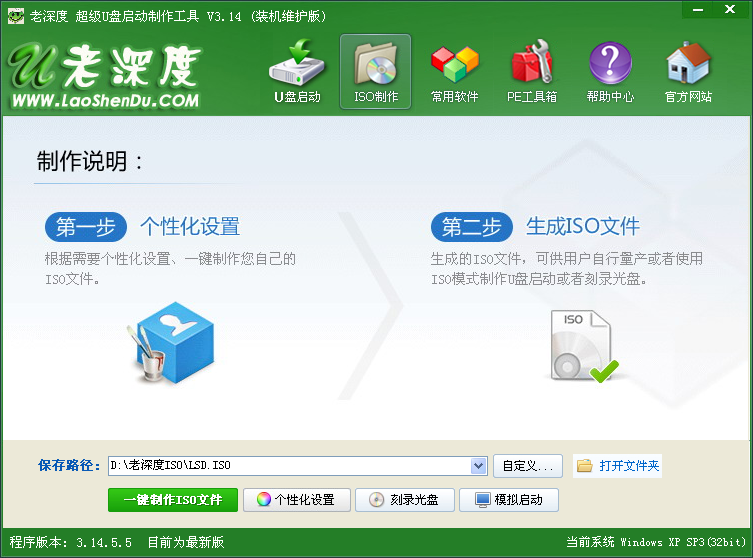Open the 帮助中心 tab
The height and width of the screenshot is (558, 753).
pos(610,72)
